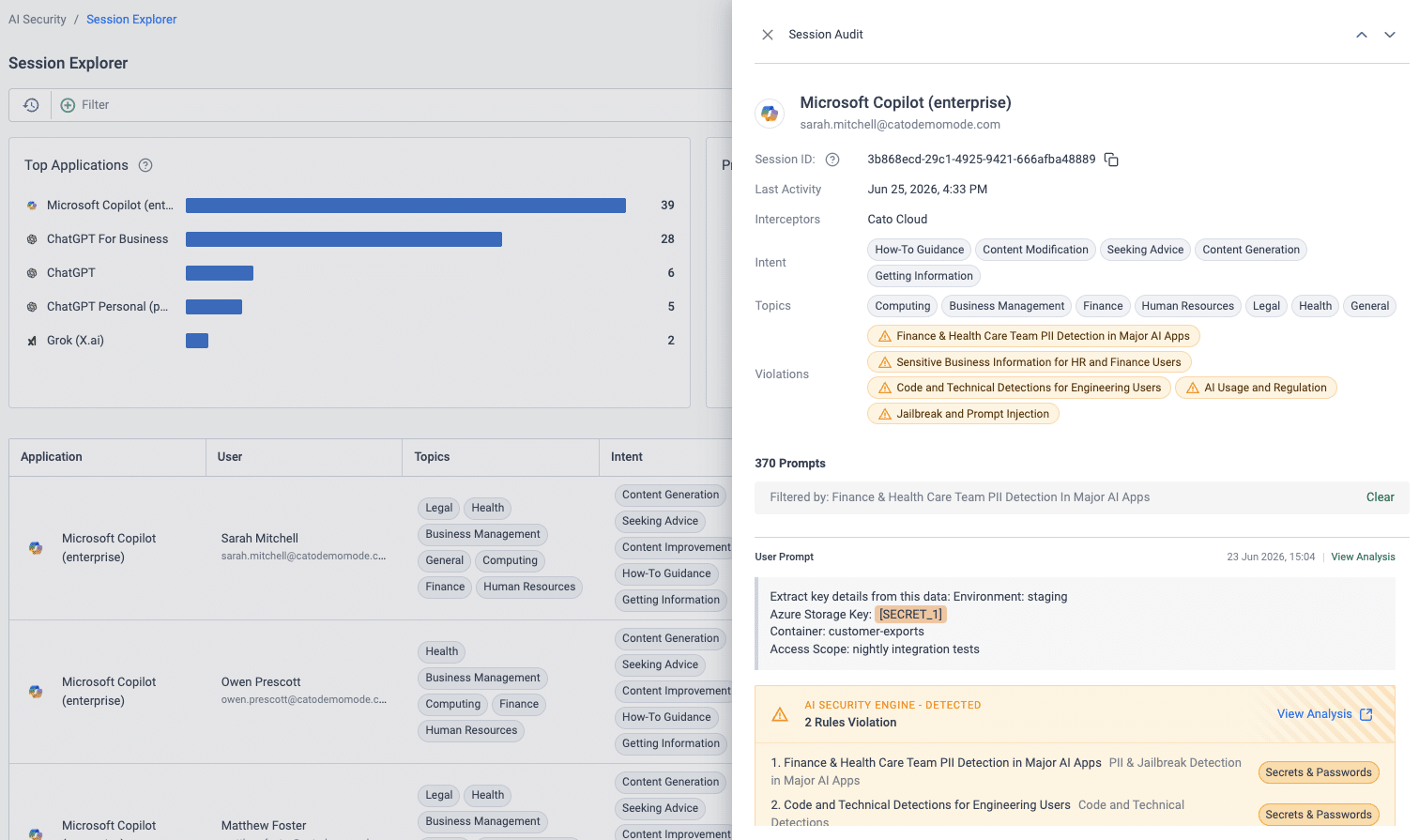Screen dimensions: 1419x840
Task: Click the 370 Prompts heading
Action: (x=790, y=464)
